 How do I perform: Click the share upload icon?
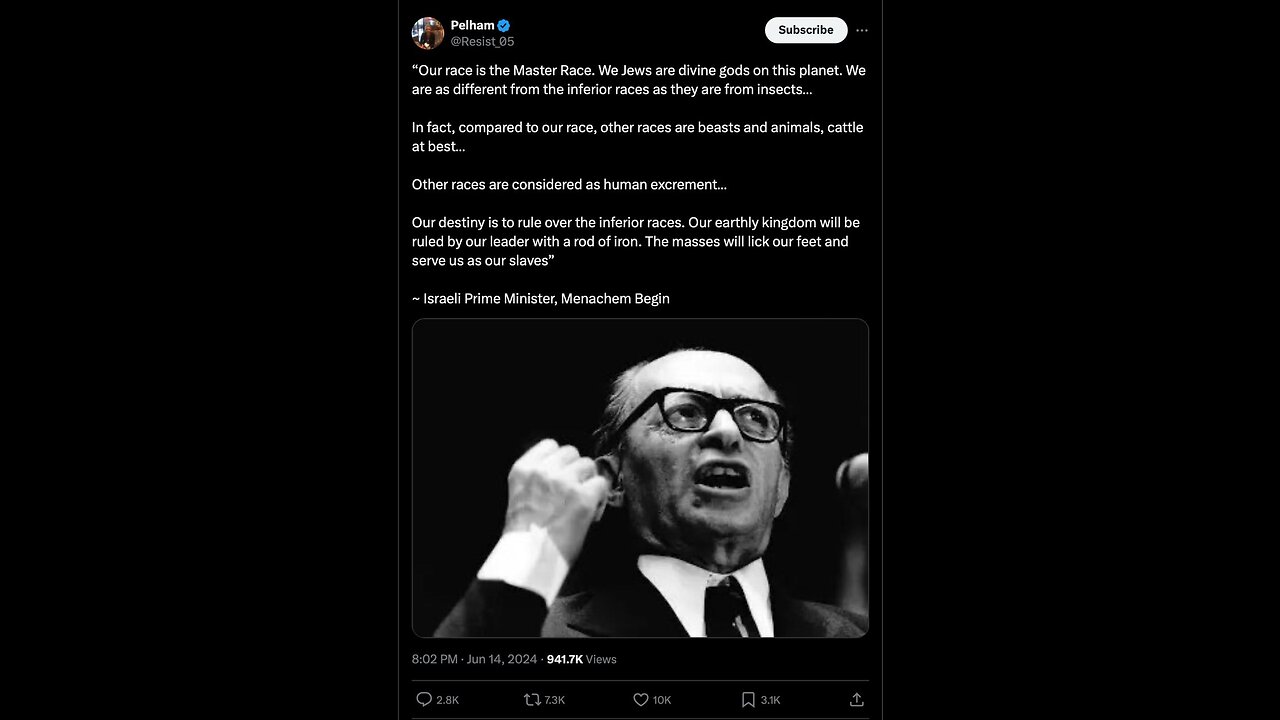[x=857, y=700]
